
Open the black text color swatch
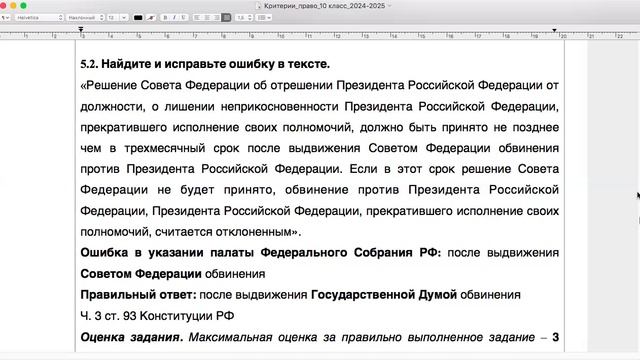[138, 18]
